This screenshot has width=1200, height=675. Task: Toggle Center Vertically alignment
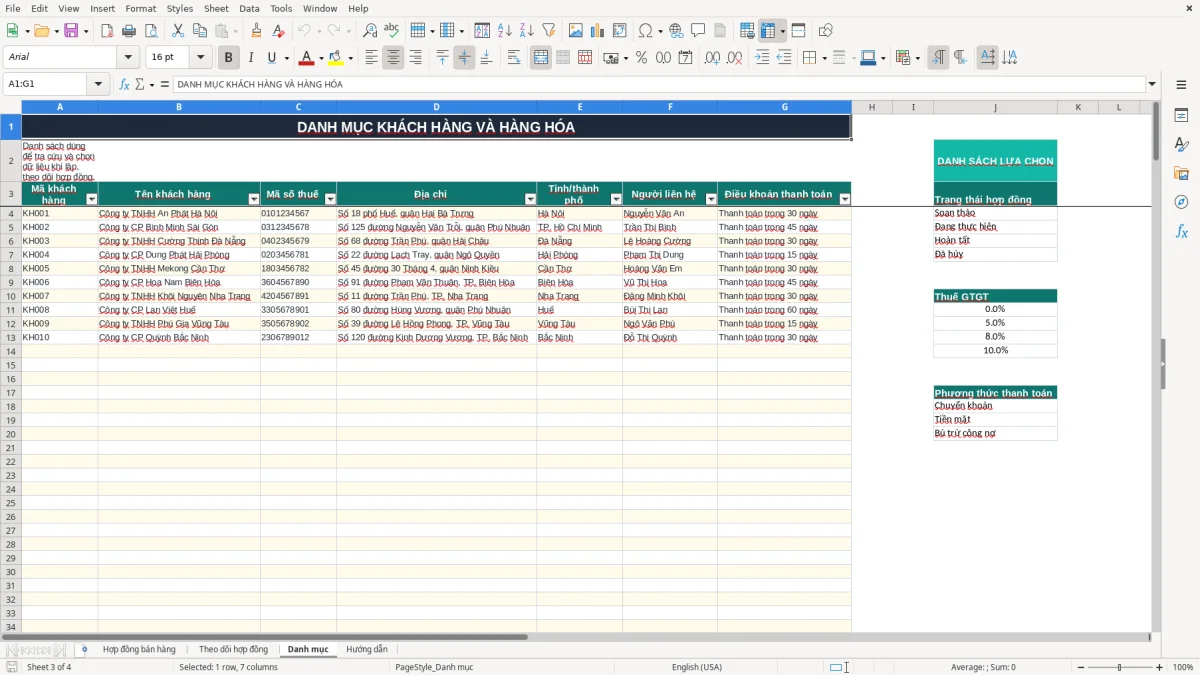point(464,58)
